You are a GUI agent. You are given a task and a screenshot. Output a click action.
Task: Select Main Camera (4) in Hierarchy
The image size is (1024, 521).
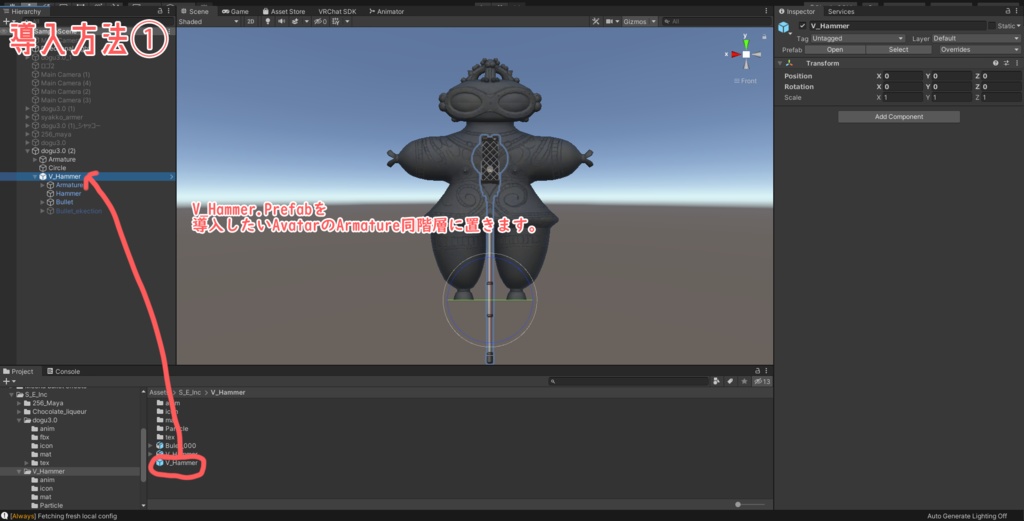(x=65, y=84)
